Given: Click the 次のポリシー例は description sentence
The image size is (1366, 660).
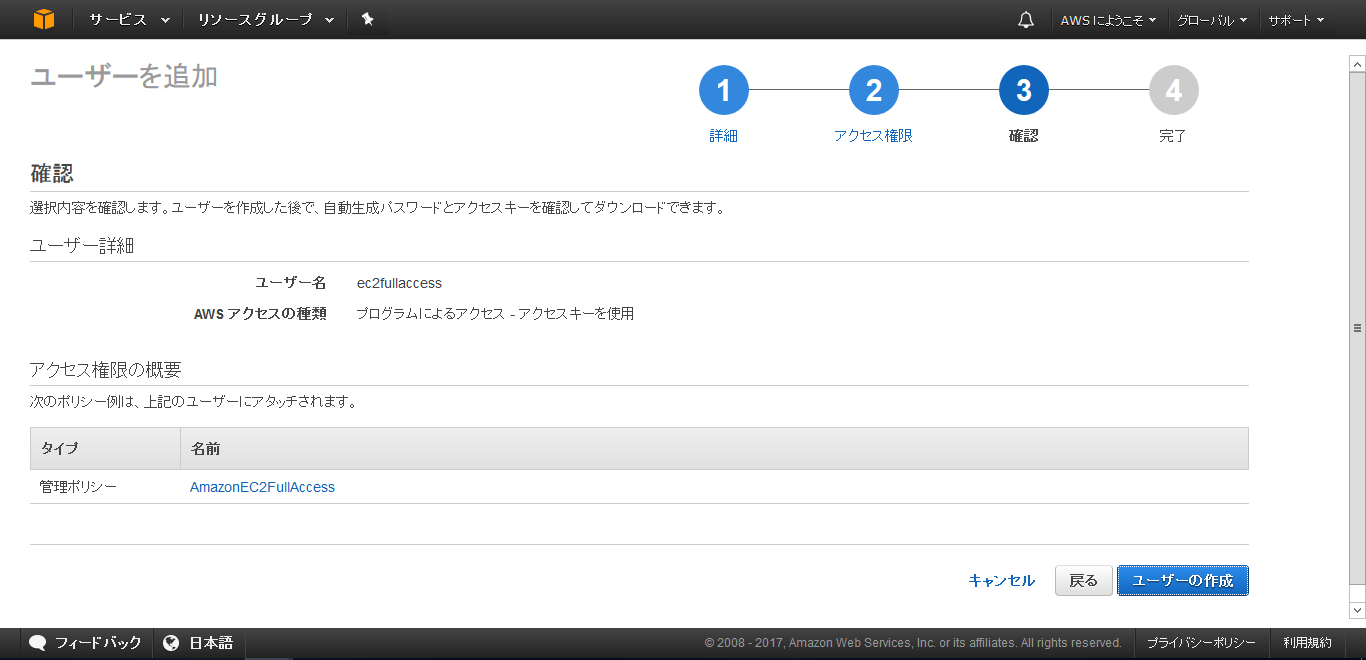Looking at the screenshot, I should coord(193,402).
